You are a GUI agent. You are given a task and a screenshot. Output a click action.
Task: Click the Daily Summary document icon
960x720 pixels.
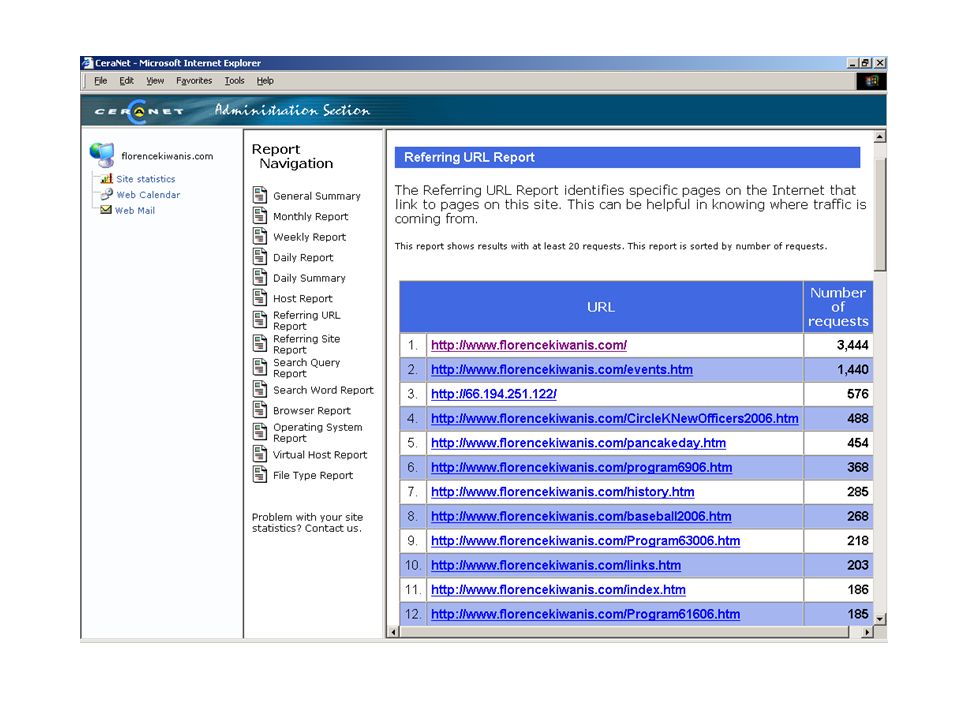[x=260, y=277]
